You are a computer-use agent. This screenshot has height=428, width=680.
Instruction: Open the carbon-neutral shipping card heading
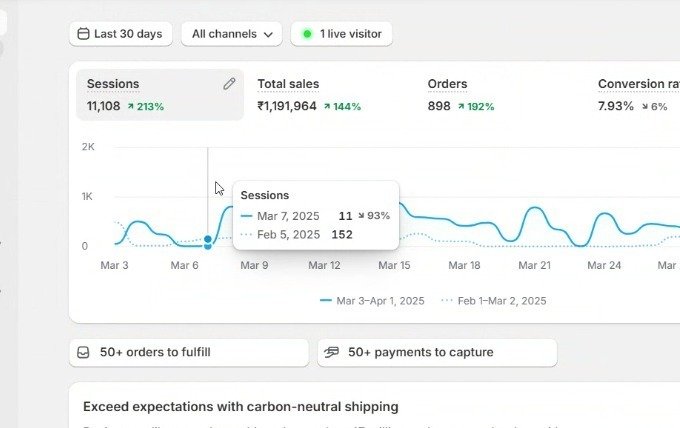point(240,407)
